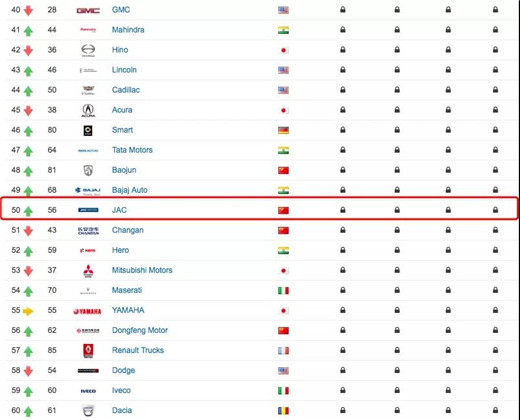Open the Maserati brand link

click(x=127, y=290)
